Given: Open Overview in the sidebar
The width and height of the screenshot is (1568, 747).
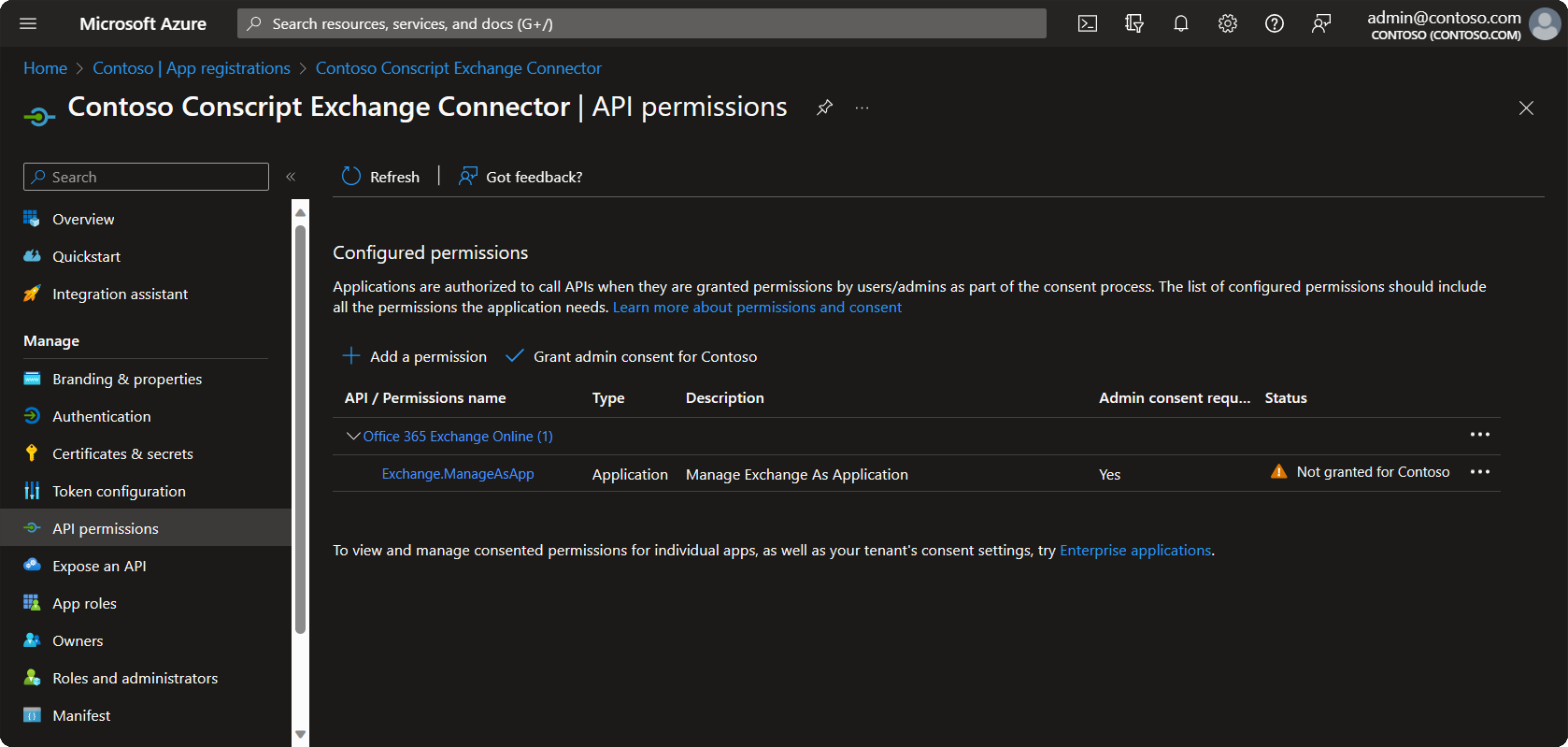Looking at the screenshot, I should tap(83, 219).
